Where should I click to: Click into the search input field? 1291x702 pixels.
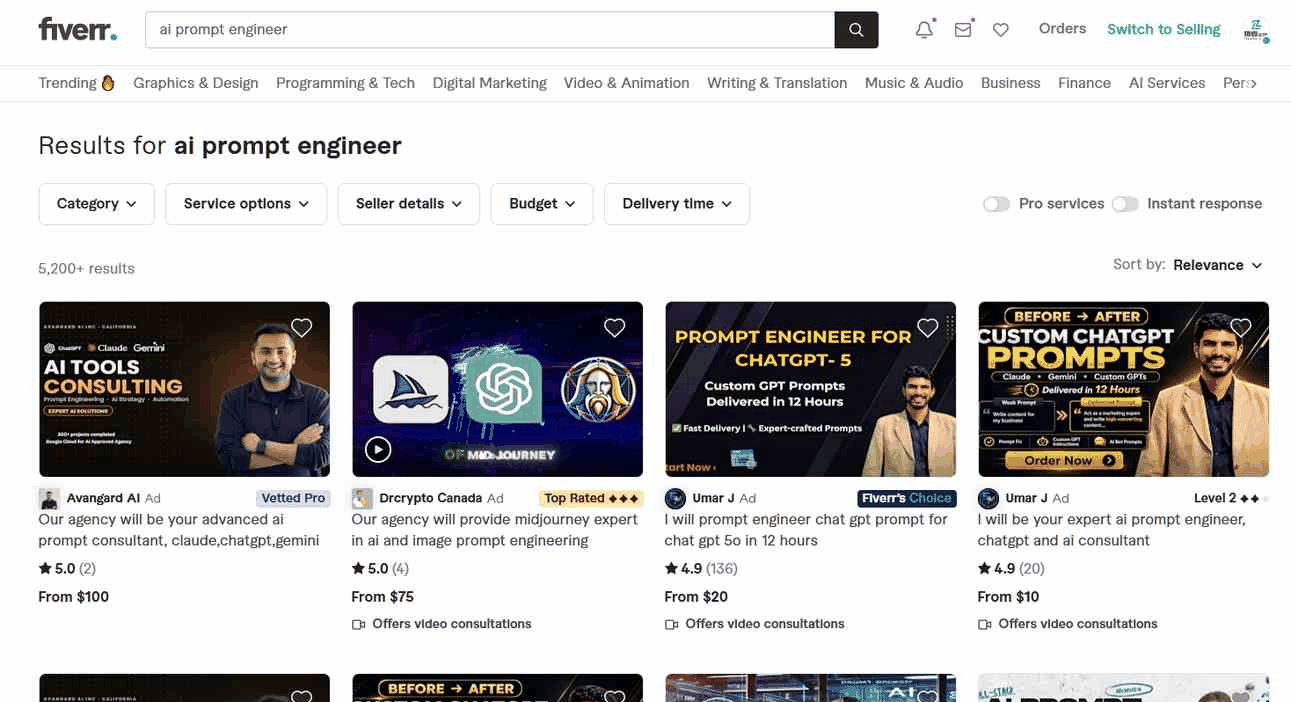490,30
